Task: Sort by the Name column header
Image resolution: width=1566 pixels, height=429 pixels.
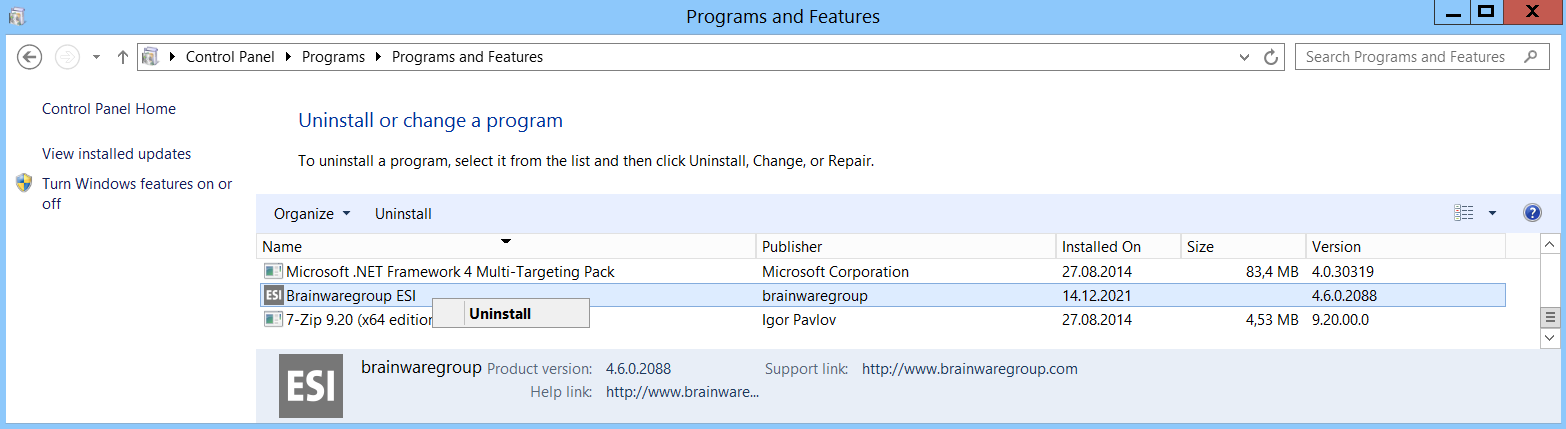Action: pos(506,246)
